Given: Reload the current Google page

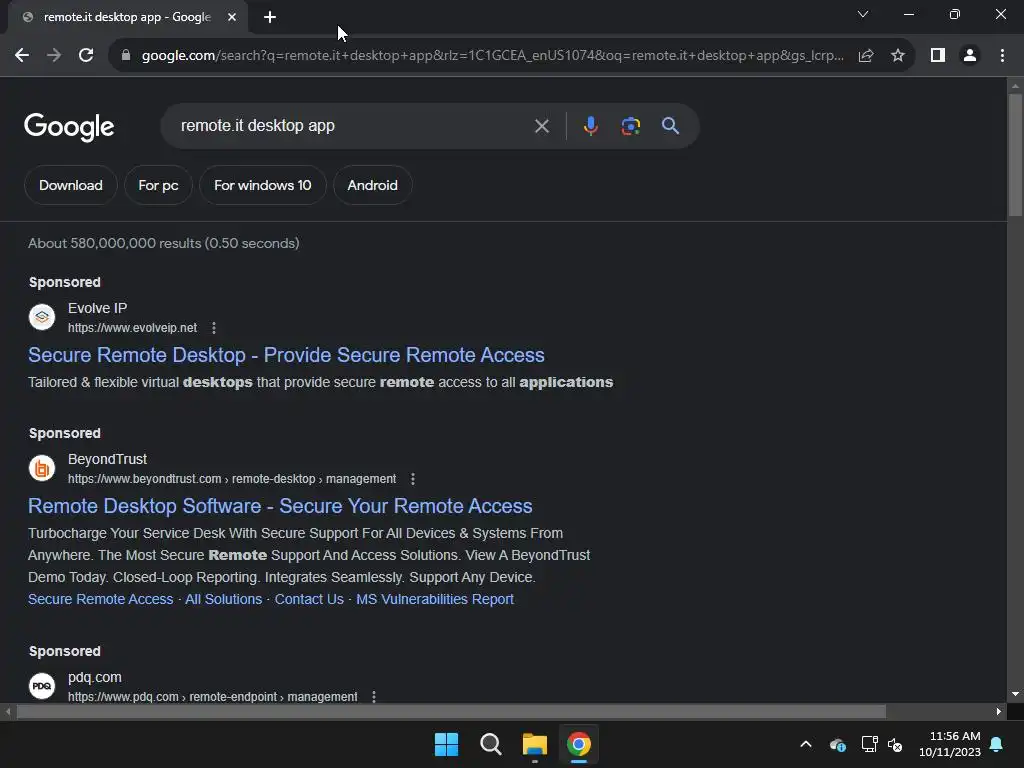Looking at the screenshot, I should [86, 56].
